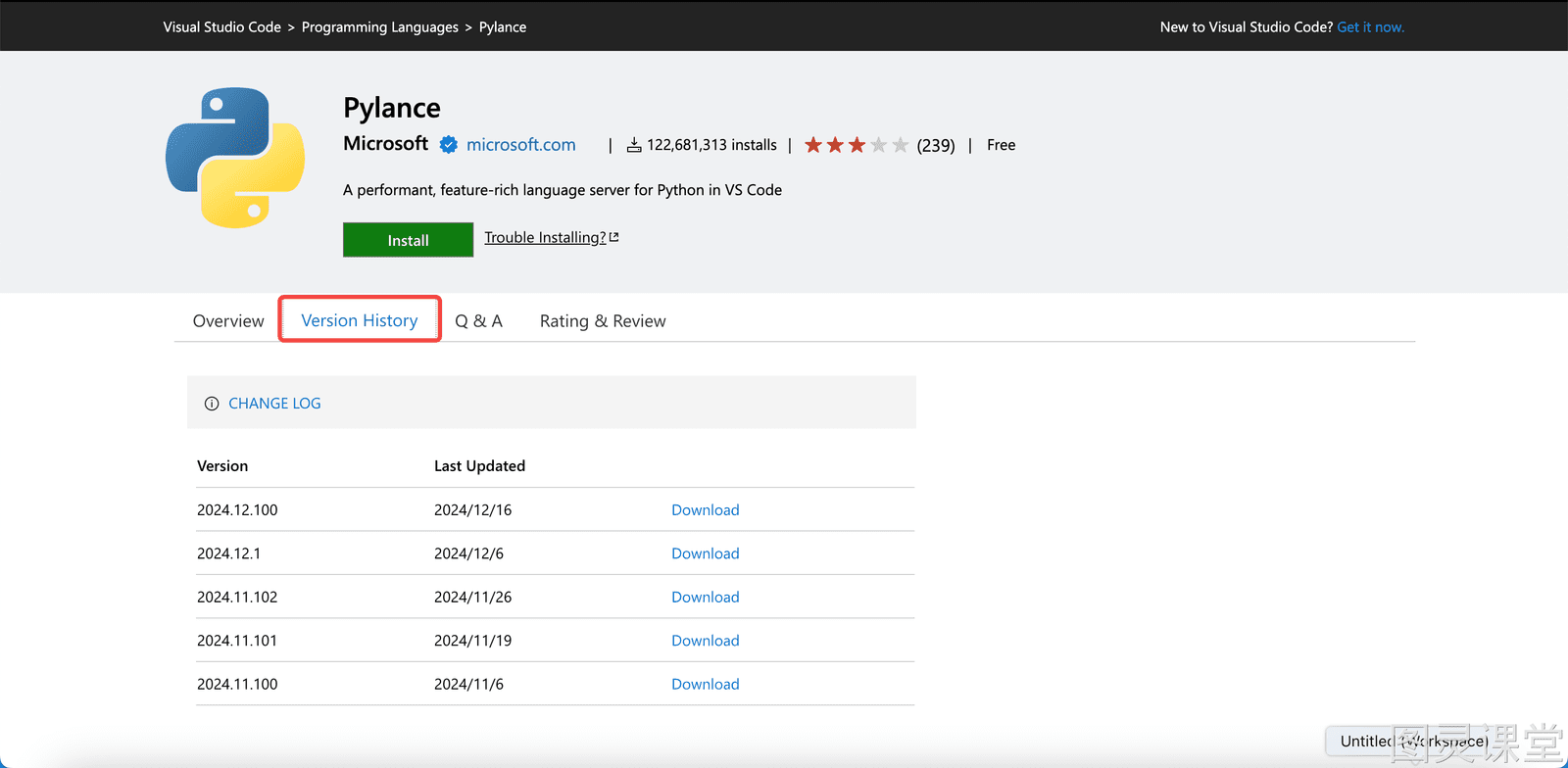This screenshot has height=768, width=1568.
Task: Click the 122,681,313 installs text
Action: 712,145
